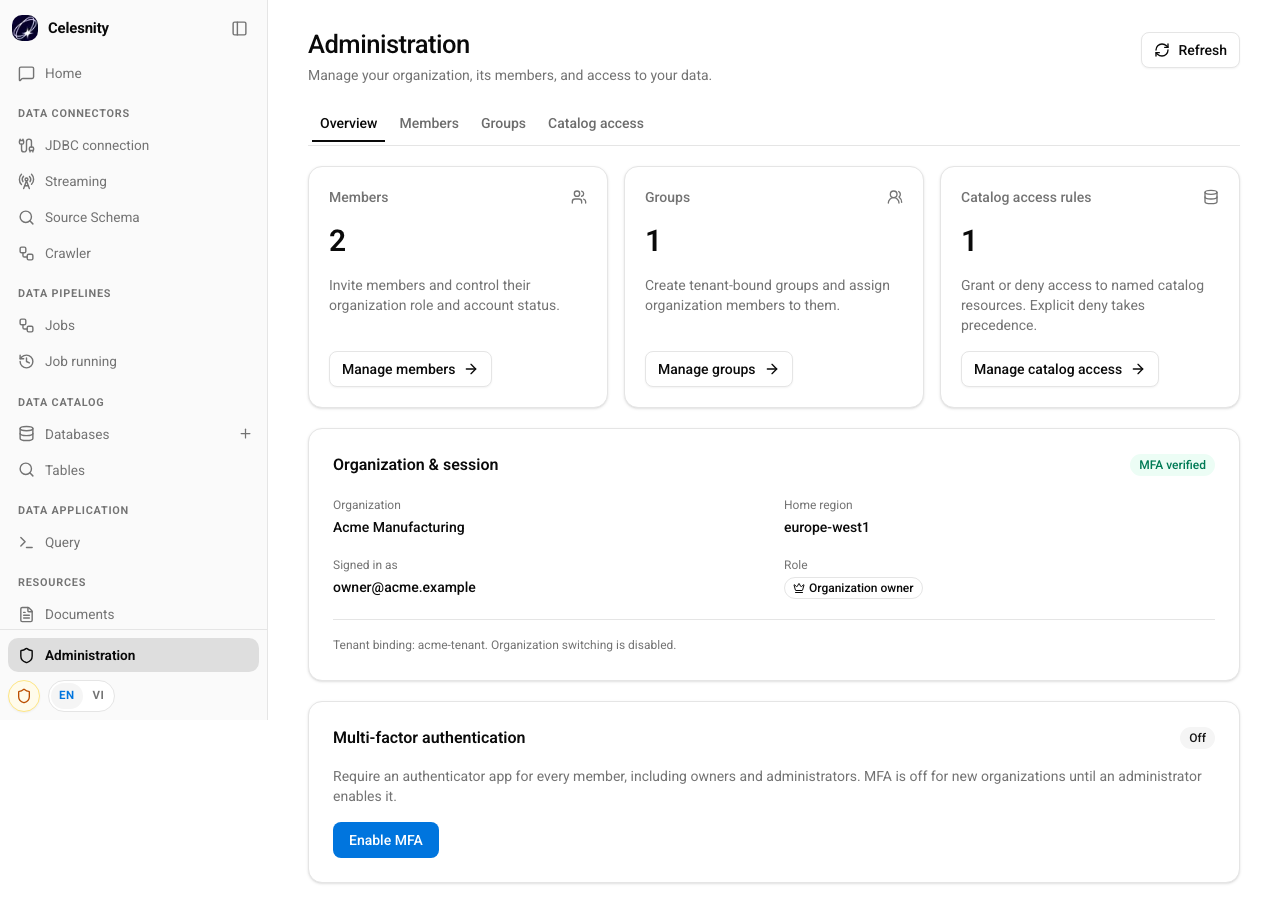Click the Documents file icon
Viewport: 1280px width, 915px height.
pos(27,614)
